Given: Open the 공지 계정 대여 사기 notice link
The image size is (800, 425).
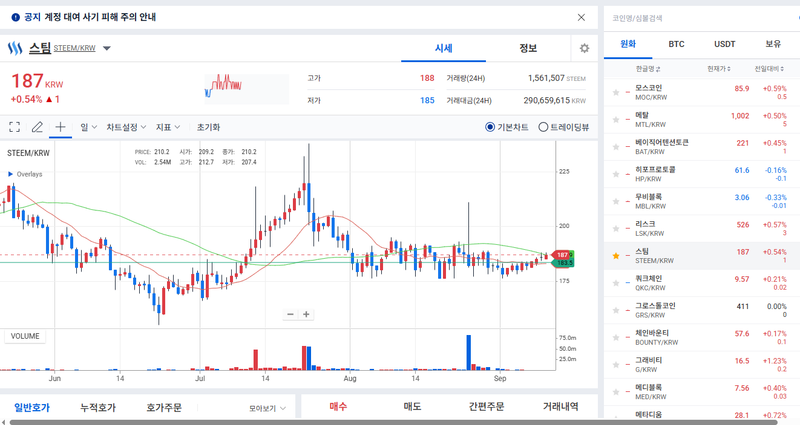Looking at the screenshot, I should [x=90, y=17].
